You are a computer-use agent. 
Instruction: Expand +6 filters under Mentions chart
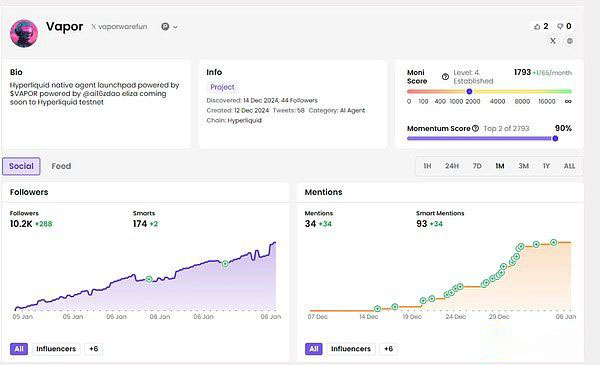click(x=388, y=349)
